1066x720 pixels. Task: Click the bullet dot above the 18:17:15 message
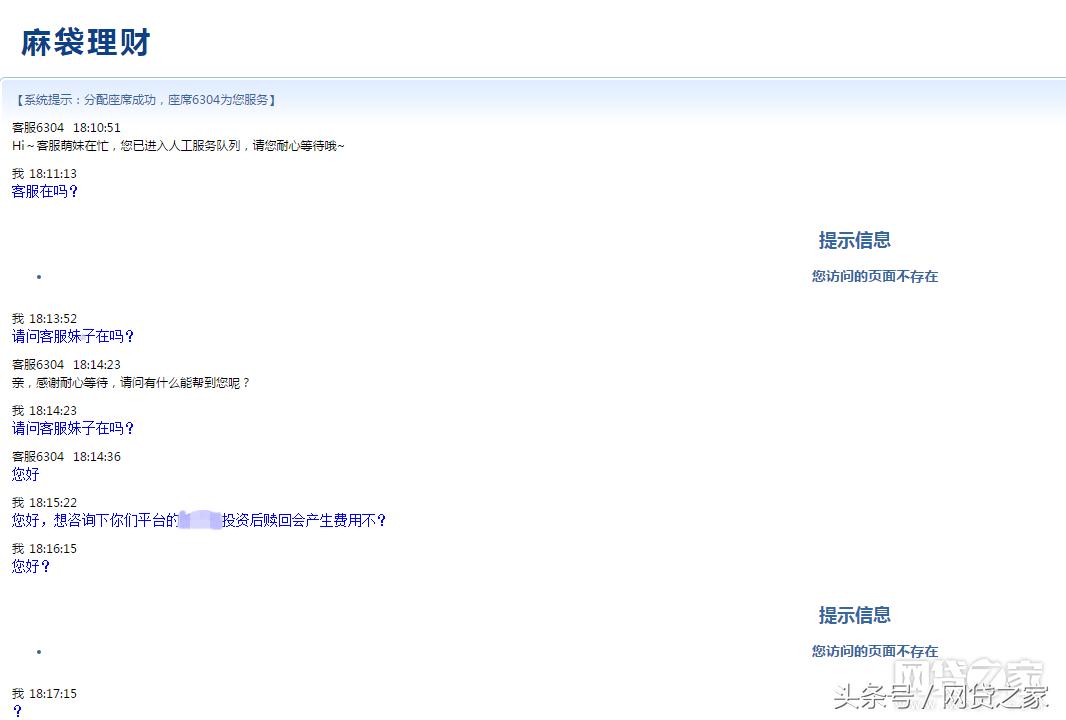[38, 651]
